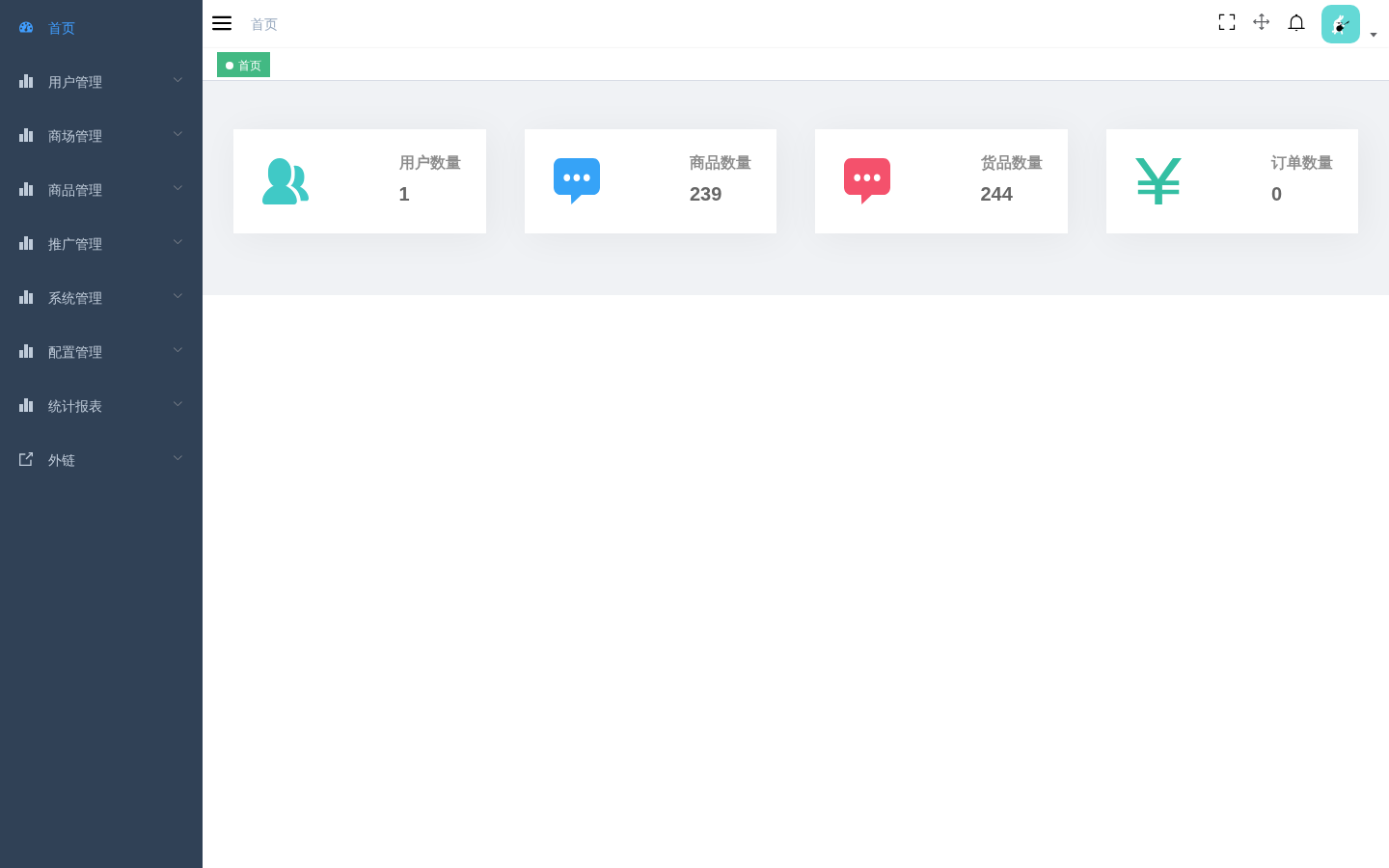Click the 订单数量 label
The height and width of the screenshot is (868, 1389).
pos(1302,163)
